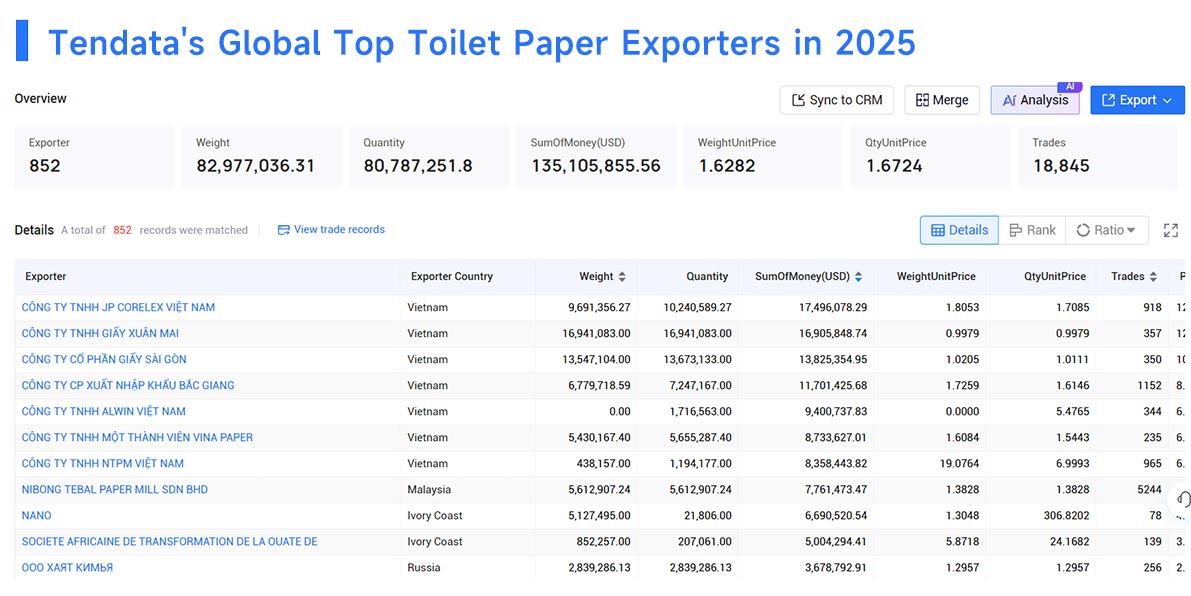Open exporter CÔNG TY TNHH ALWIN VIỆT NAM

click(103, 412)
